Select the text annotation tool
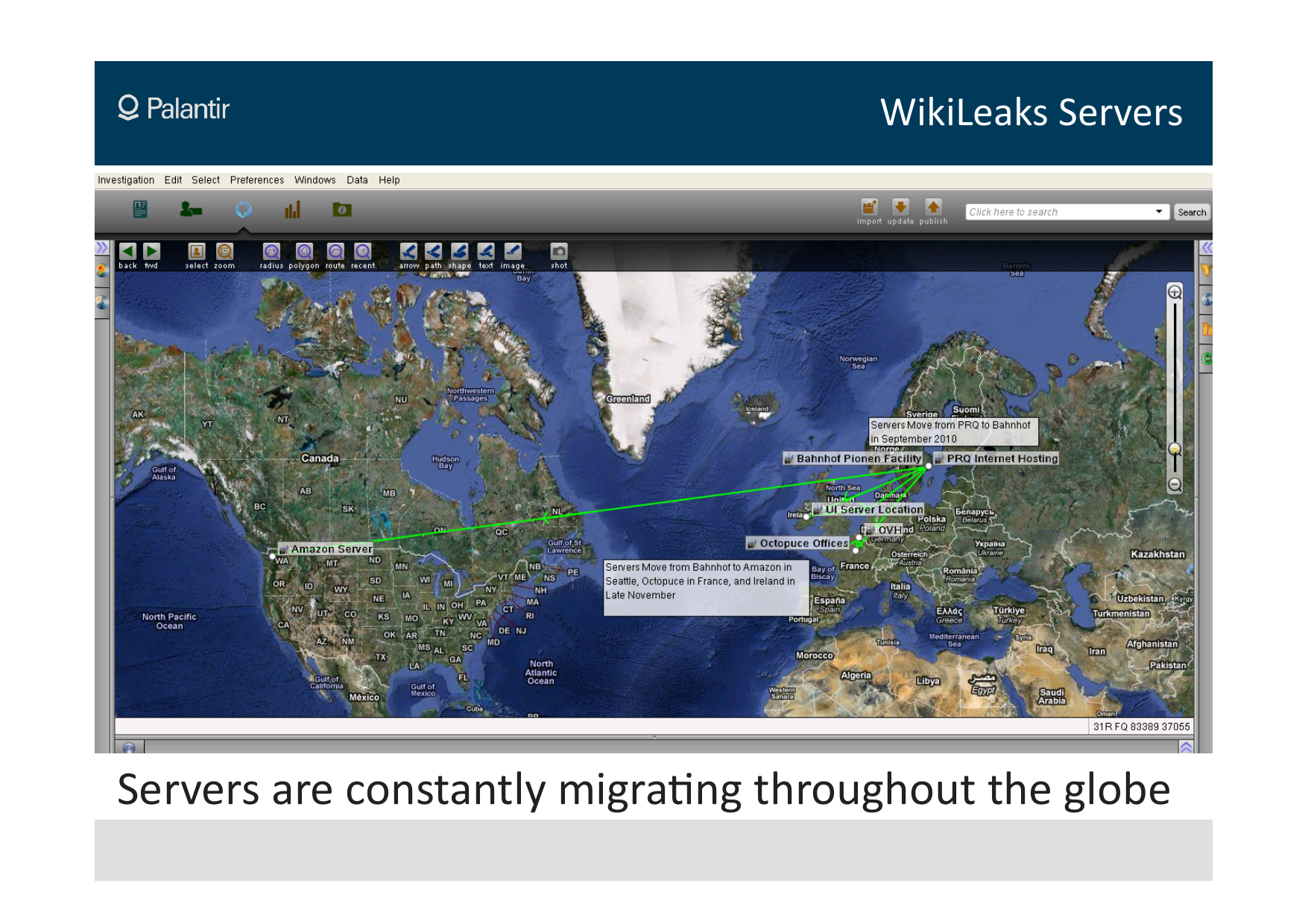The image size is (1308, 924). (486, 252)
